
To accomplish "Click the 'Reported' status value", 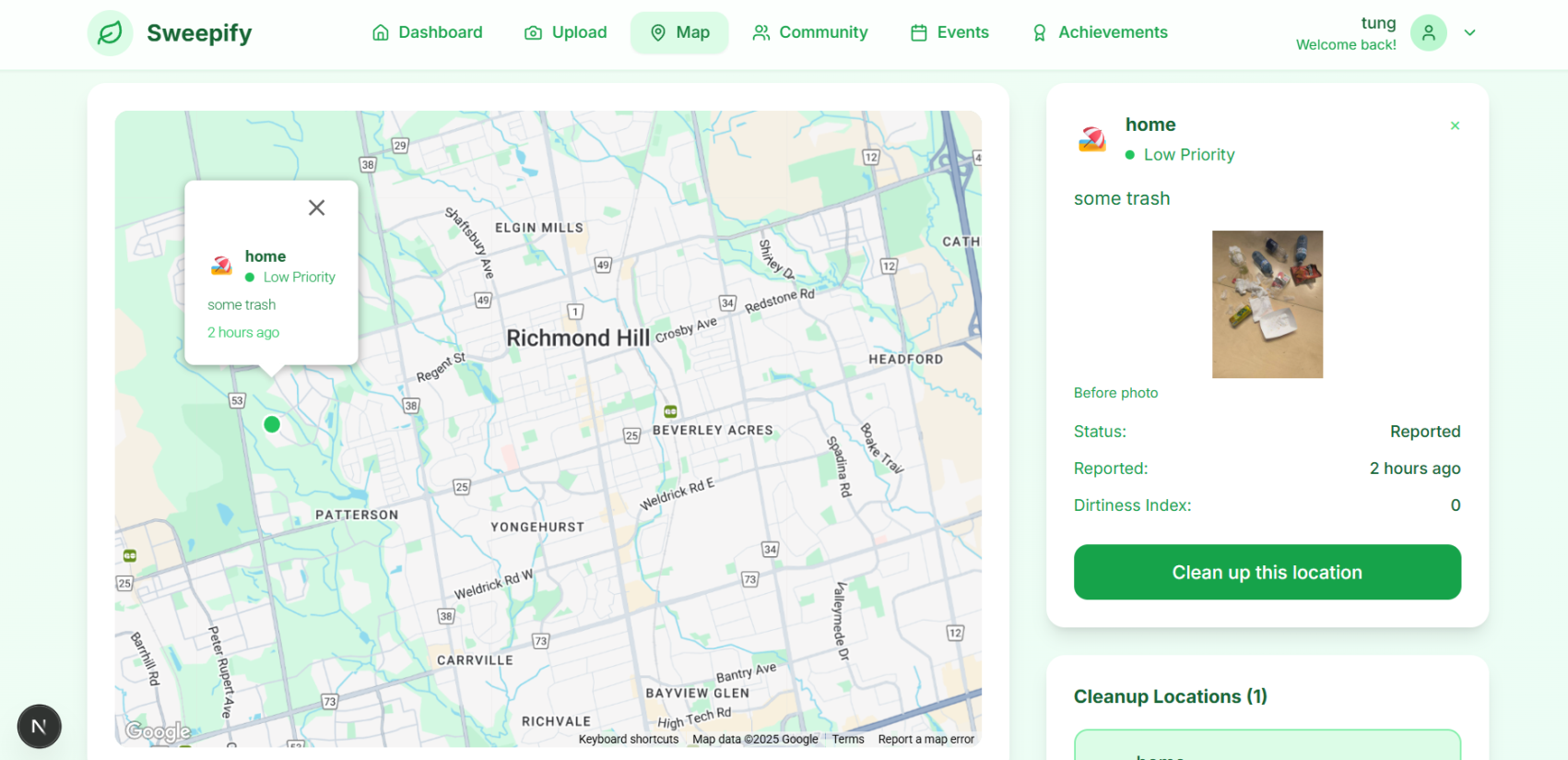I will tap(1425, 432).
